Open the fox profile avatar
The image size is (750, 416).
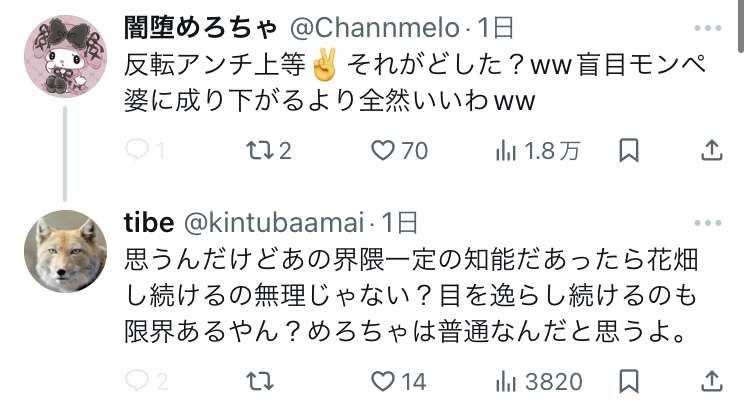click(x=66, y=251)
